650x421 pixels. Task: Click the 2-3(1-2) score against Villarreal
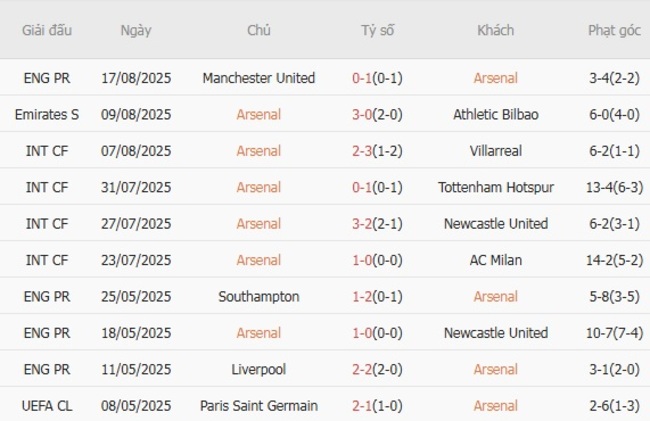[377, 151]
